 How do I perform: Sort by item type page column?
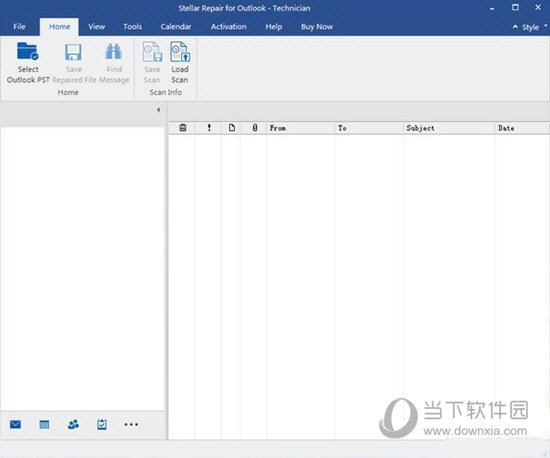coord(232,128)
